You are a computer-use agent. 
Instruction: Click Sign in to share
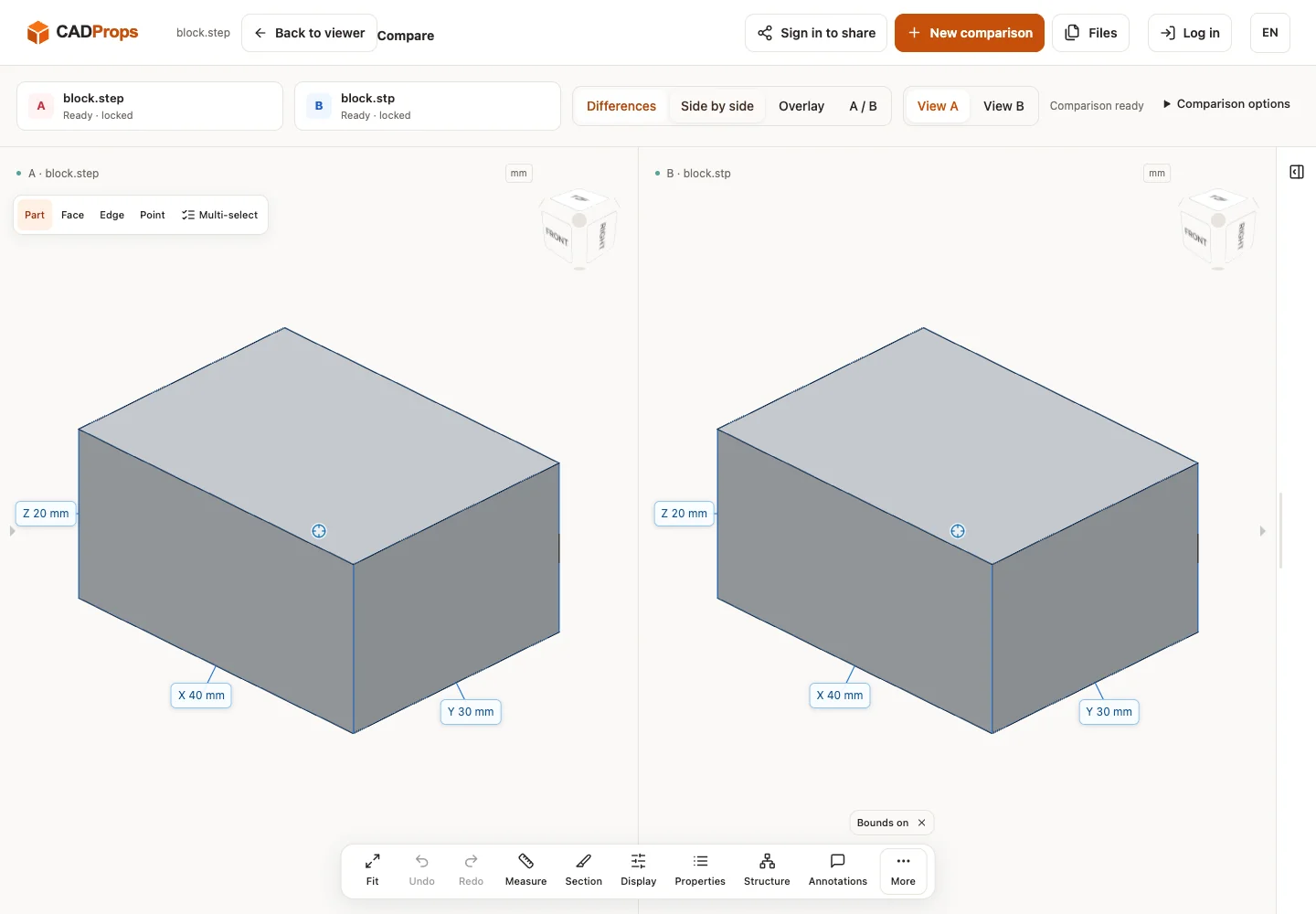click(x=816, y=33)
